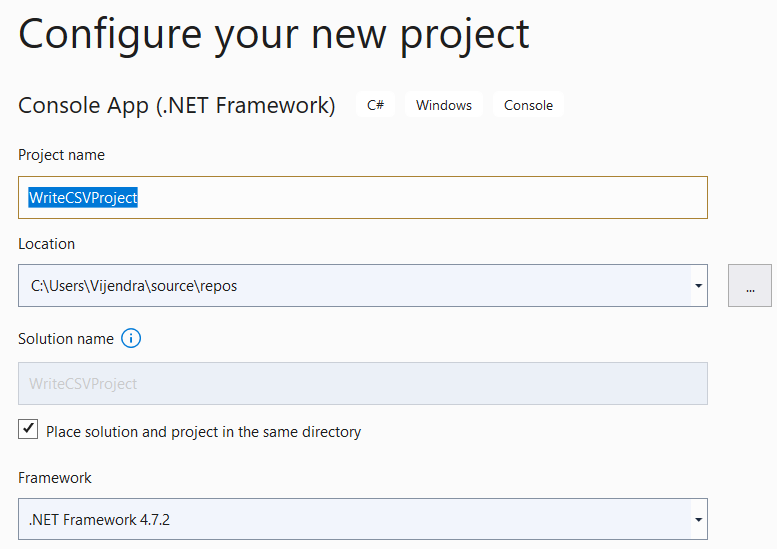
Task: Expand the Framework version dropdown arrow
Action: pos(698,519)
